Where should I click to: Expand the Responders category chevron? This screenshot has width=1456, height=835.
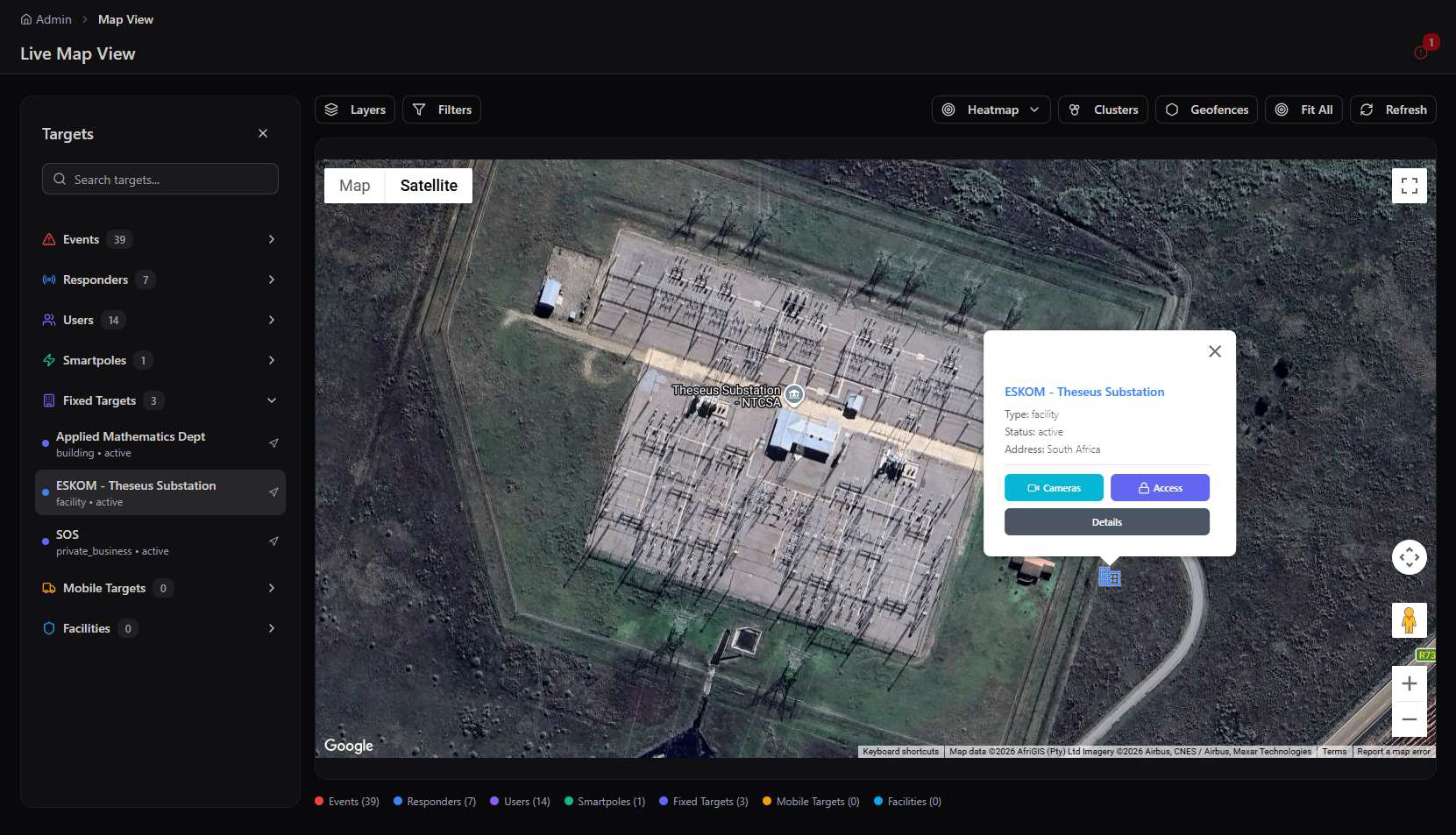(272, 280)
